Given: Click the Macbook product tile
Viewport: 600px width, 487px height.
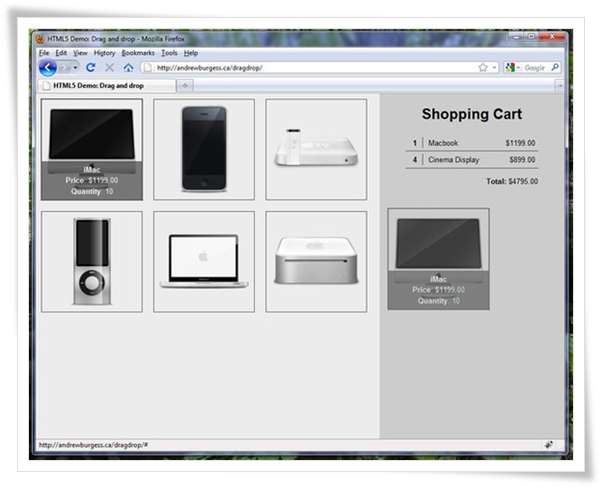Looking at the screenshot, I should pyautogui.click(x=204, y=262).
